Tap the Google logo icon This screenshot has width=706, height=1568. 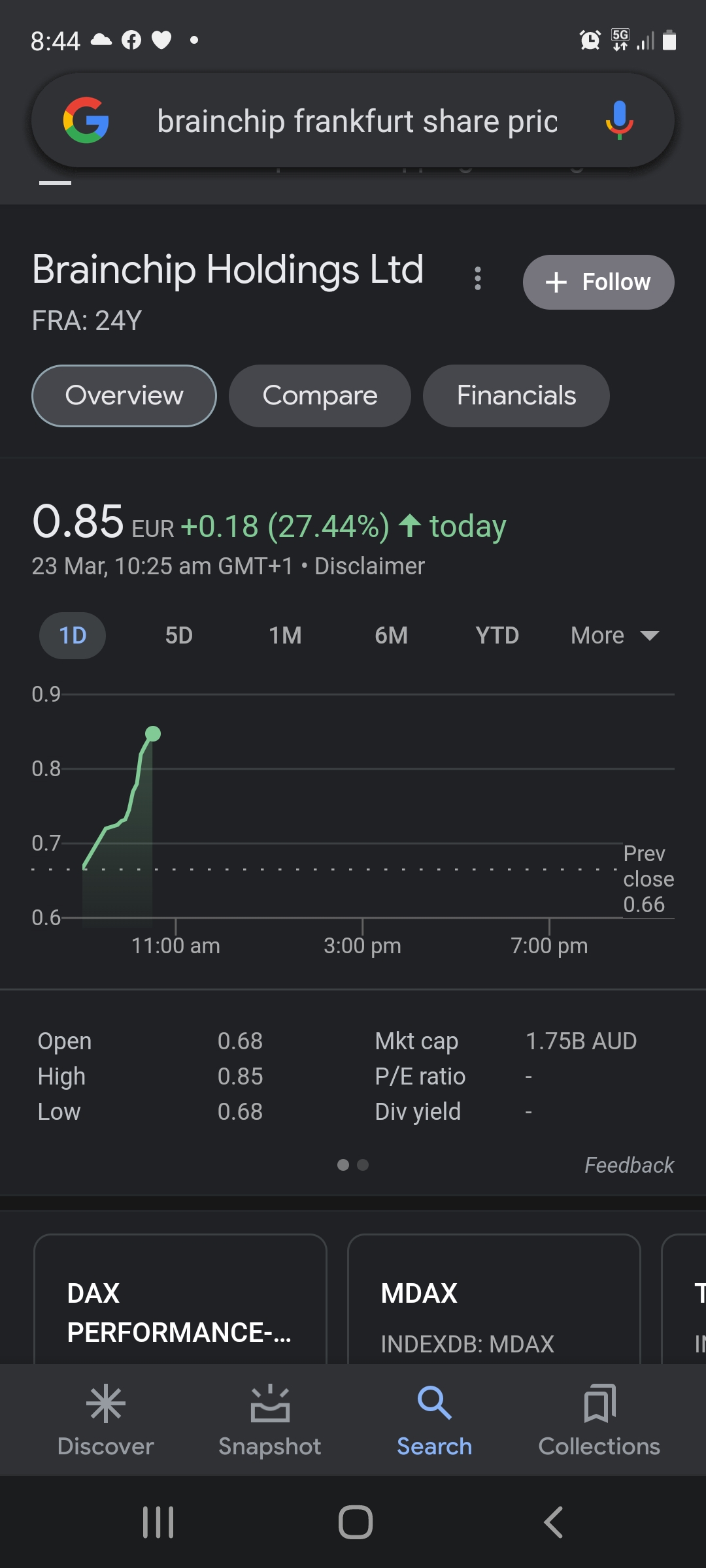pyautogui.click(x=86, y=120)
